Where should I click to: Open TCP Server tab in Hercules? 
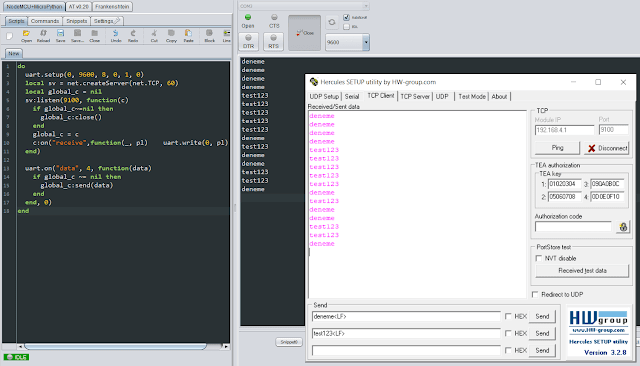[415, 96]
